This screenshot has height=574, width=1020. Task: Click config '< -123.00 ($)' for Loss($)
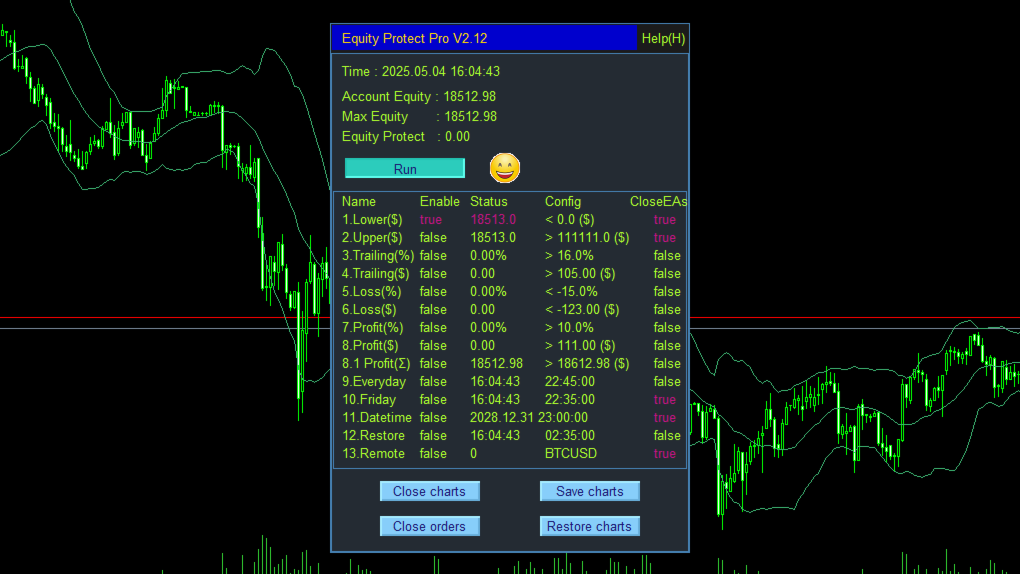point(582,310)
